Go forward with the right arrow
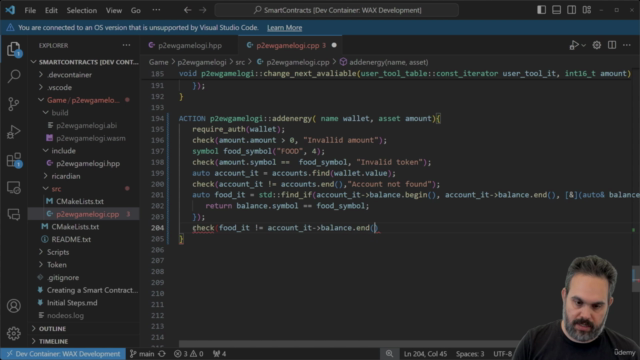640x360 pixels. point(202,10)
